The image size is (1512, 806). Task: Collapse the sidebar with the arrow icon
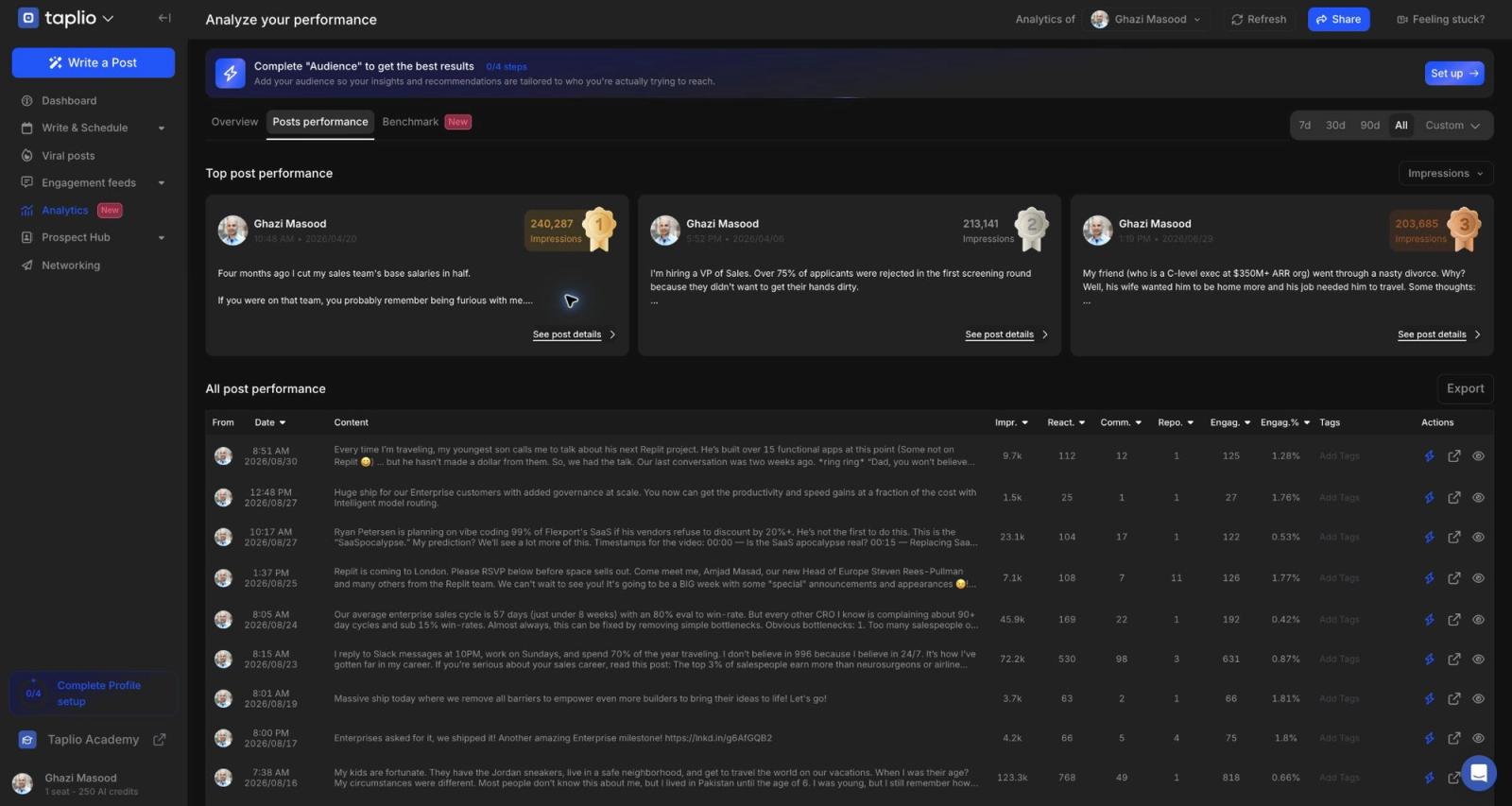[x=164, y=18]
